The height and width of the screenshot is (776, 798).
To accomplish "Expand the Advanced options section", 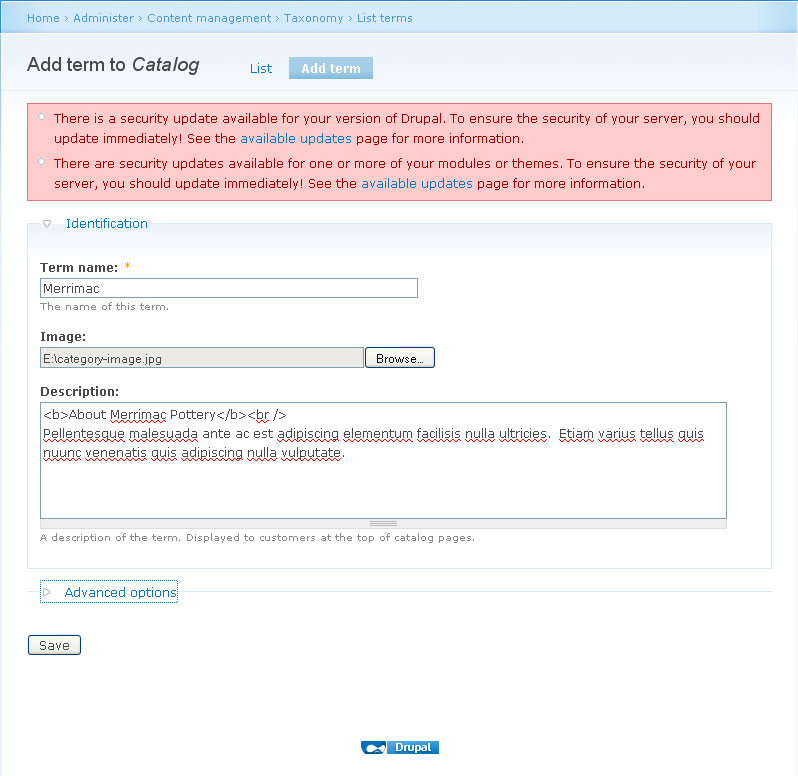I will [x=120, y=592].
